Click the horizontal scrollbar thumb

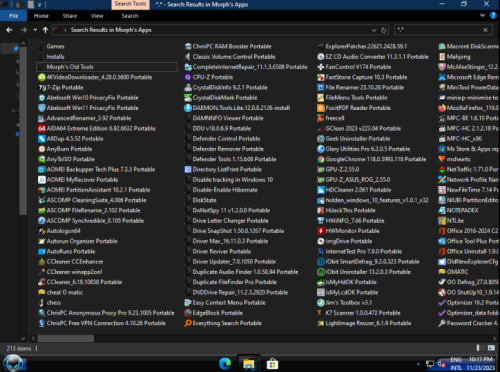[x=66, y=339]
